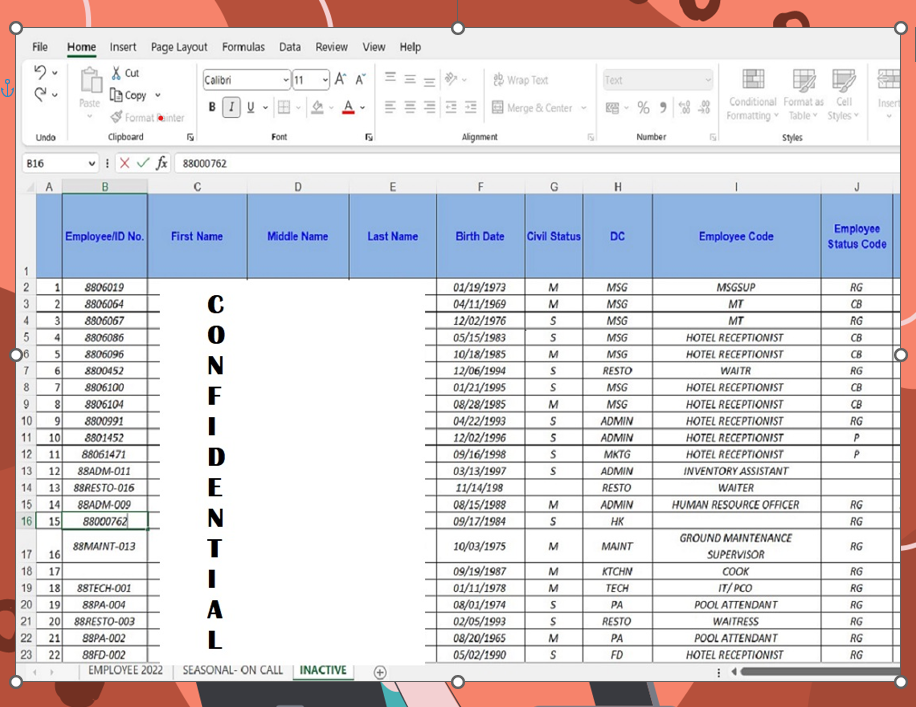This screenshot has height=707, width=916.
Task: Toggle Bold formatting
Action: [212, 107]
